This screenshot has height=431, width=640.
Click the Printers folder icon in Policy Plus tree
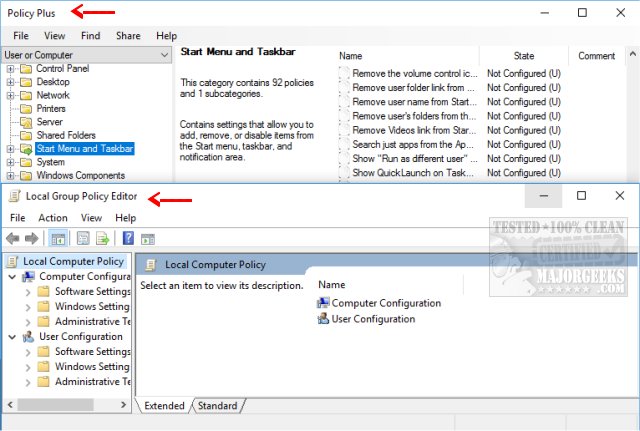point(26,109)
